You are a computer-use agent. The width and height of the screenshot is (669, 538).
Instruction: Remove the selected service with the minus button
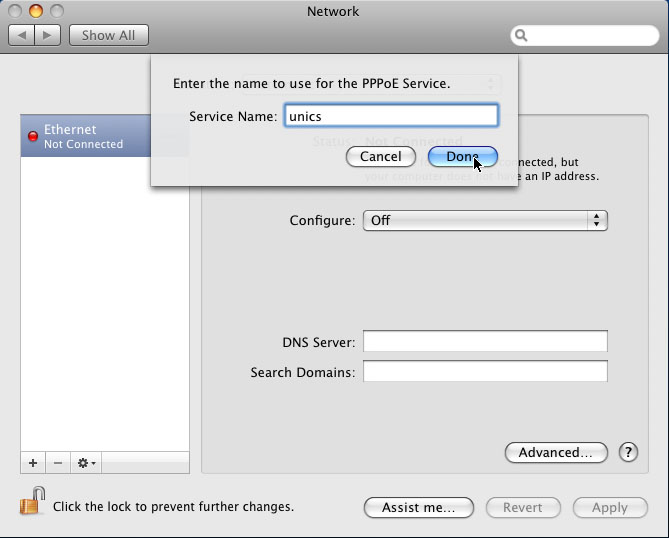[x=58, y=462]
